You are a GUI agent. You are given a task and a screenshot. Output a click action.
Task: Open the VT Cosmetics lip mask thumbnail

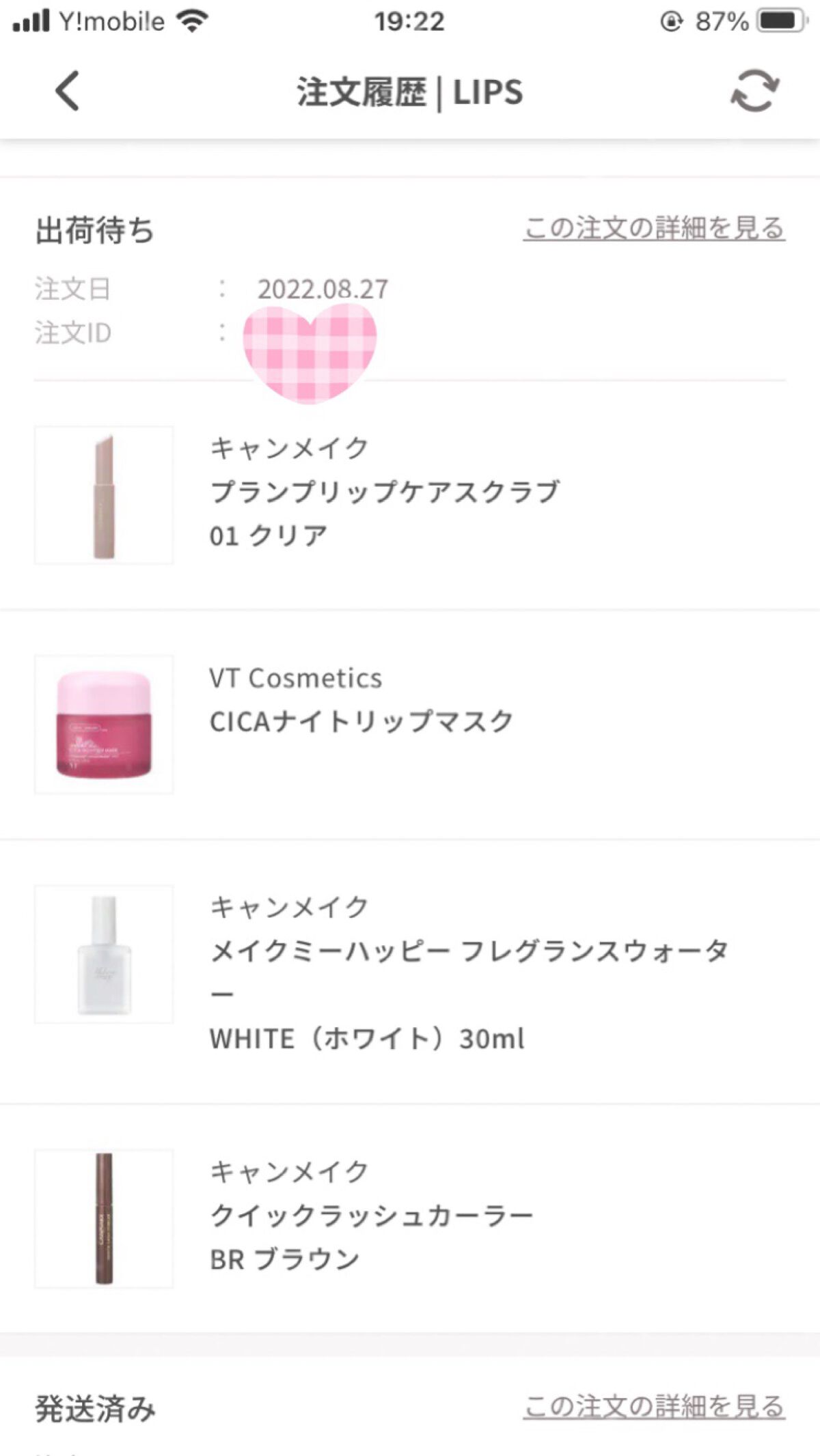(104, 725)
